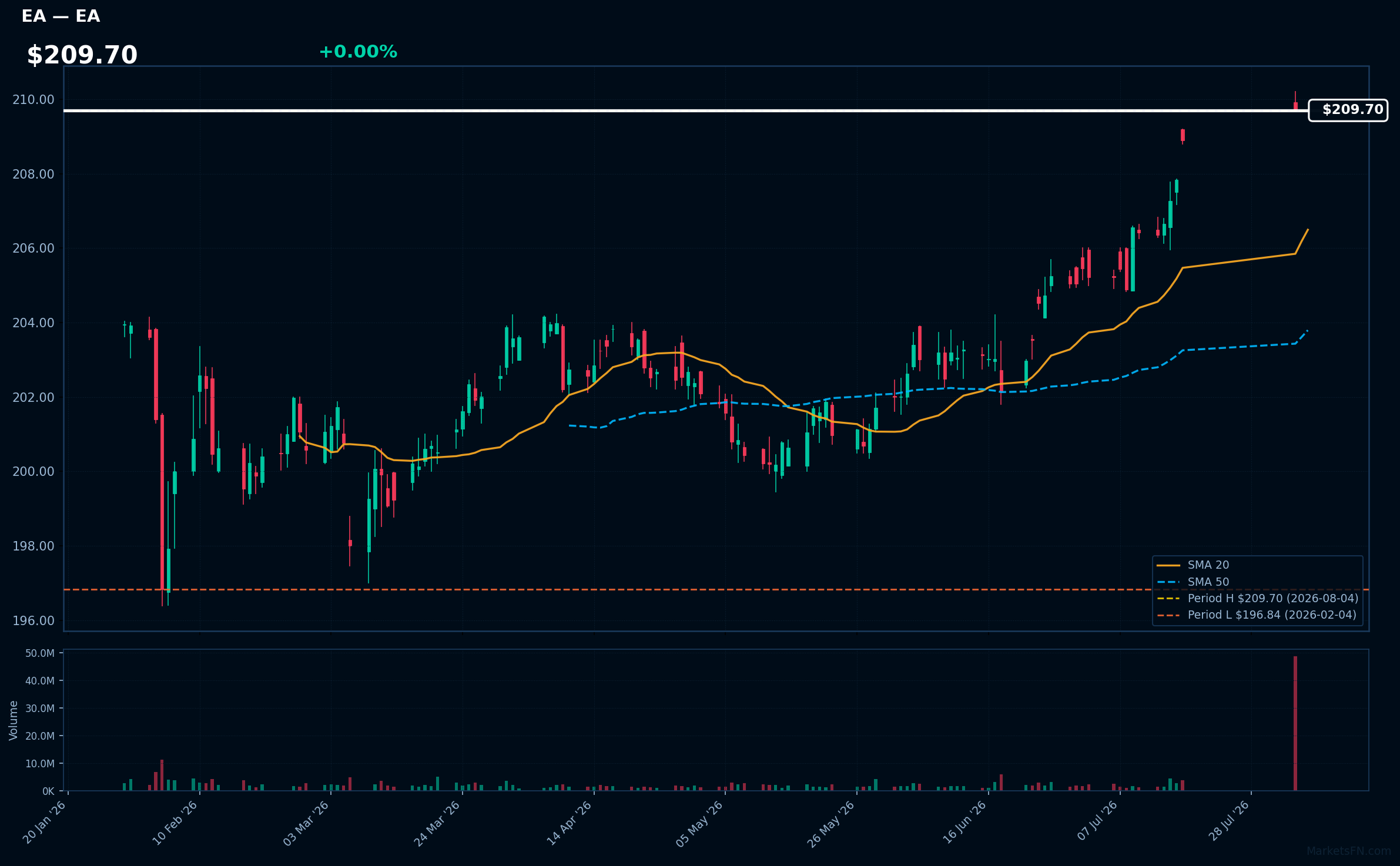
Task: Click the 24 Mar '26 date label
Action: point(437,823)
